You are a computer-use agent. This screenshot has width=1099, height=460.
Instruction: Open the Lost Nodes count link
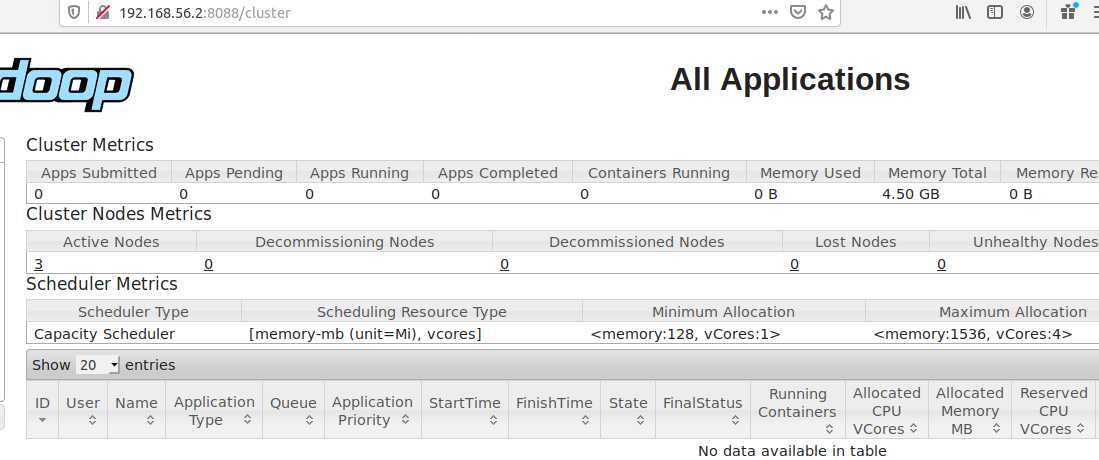click(794, 264)
